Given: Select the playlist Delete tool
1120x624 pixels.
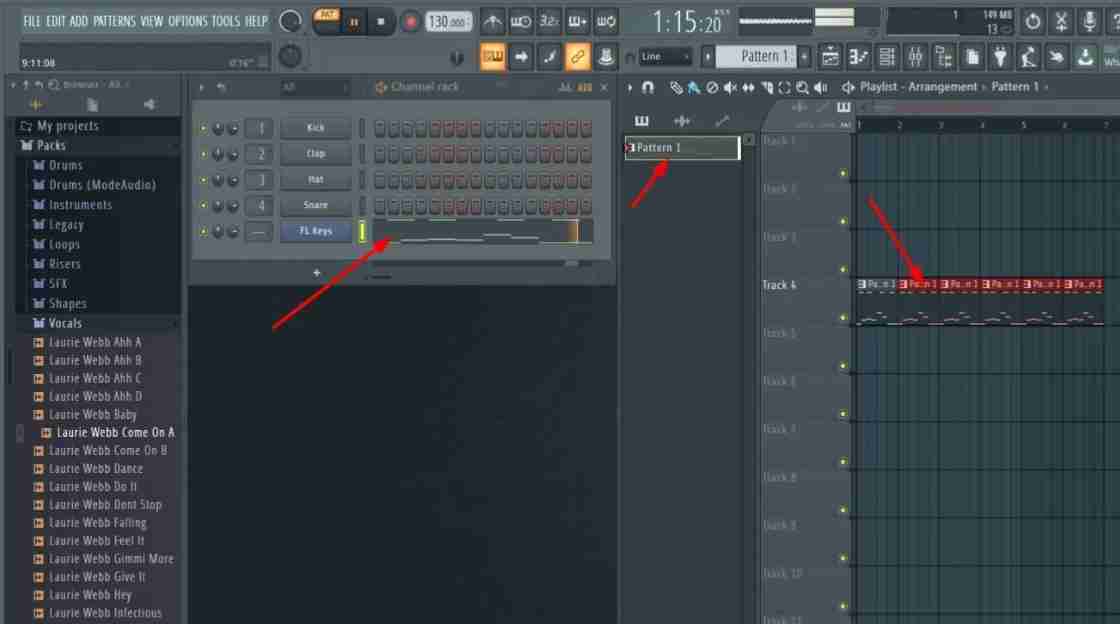Looking at the screenshot, I should [712, 88].
